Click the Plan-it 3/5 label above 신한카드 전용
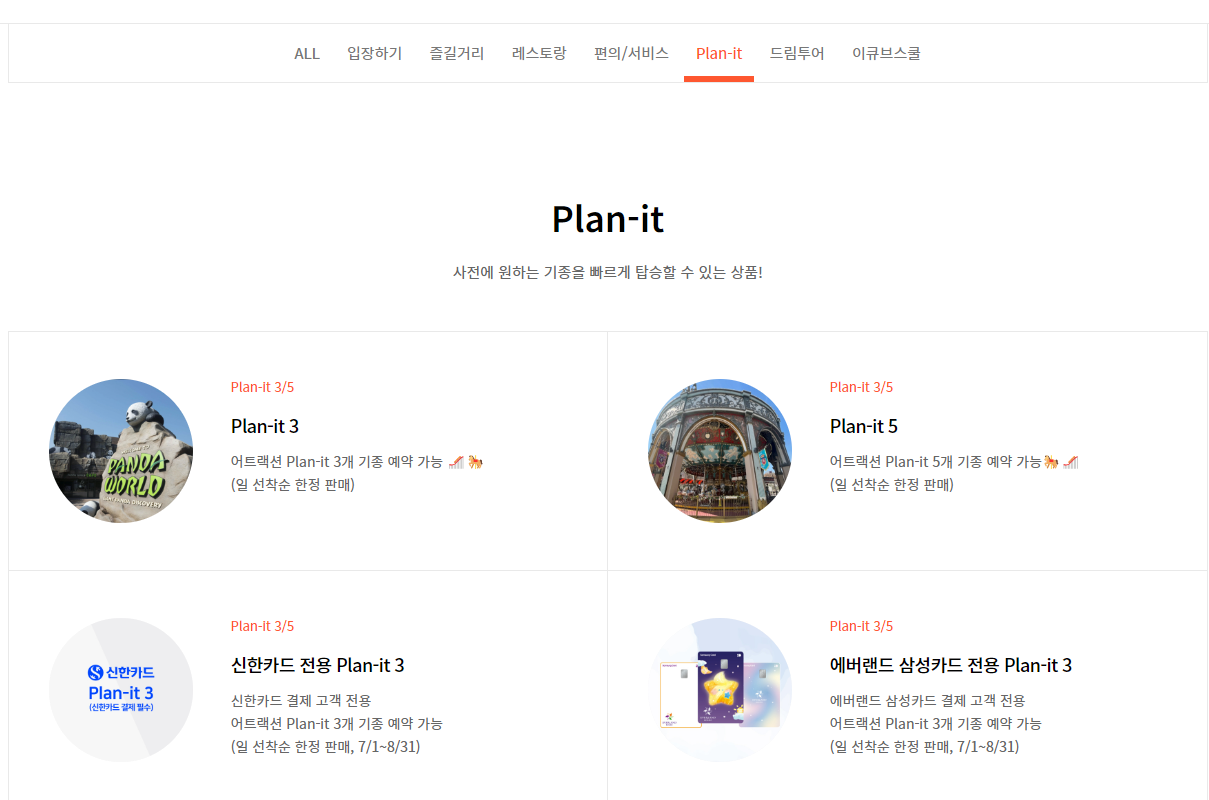1209x800 pixels. tap(262, 626)
